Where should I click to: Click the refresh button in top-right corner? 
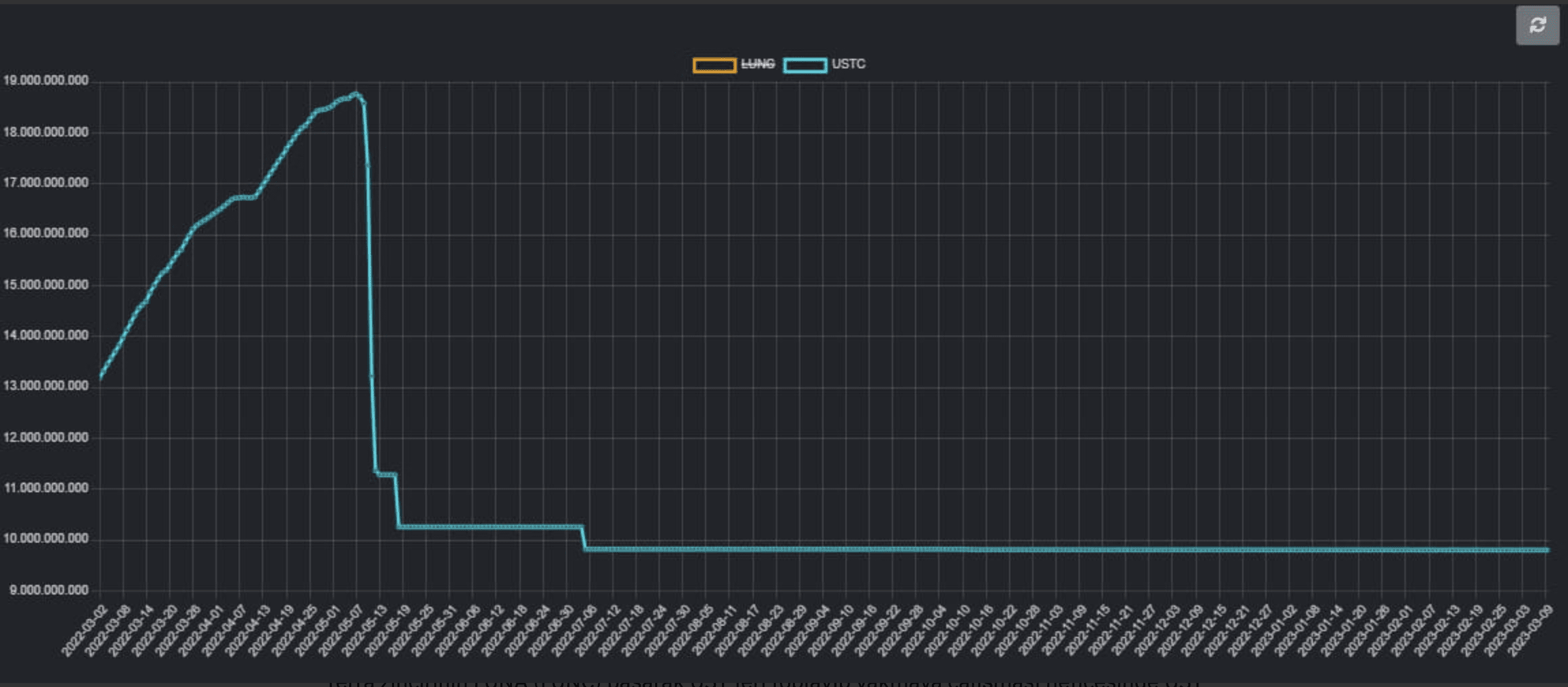1538,26
